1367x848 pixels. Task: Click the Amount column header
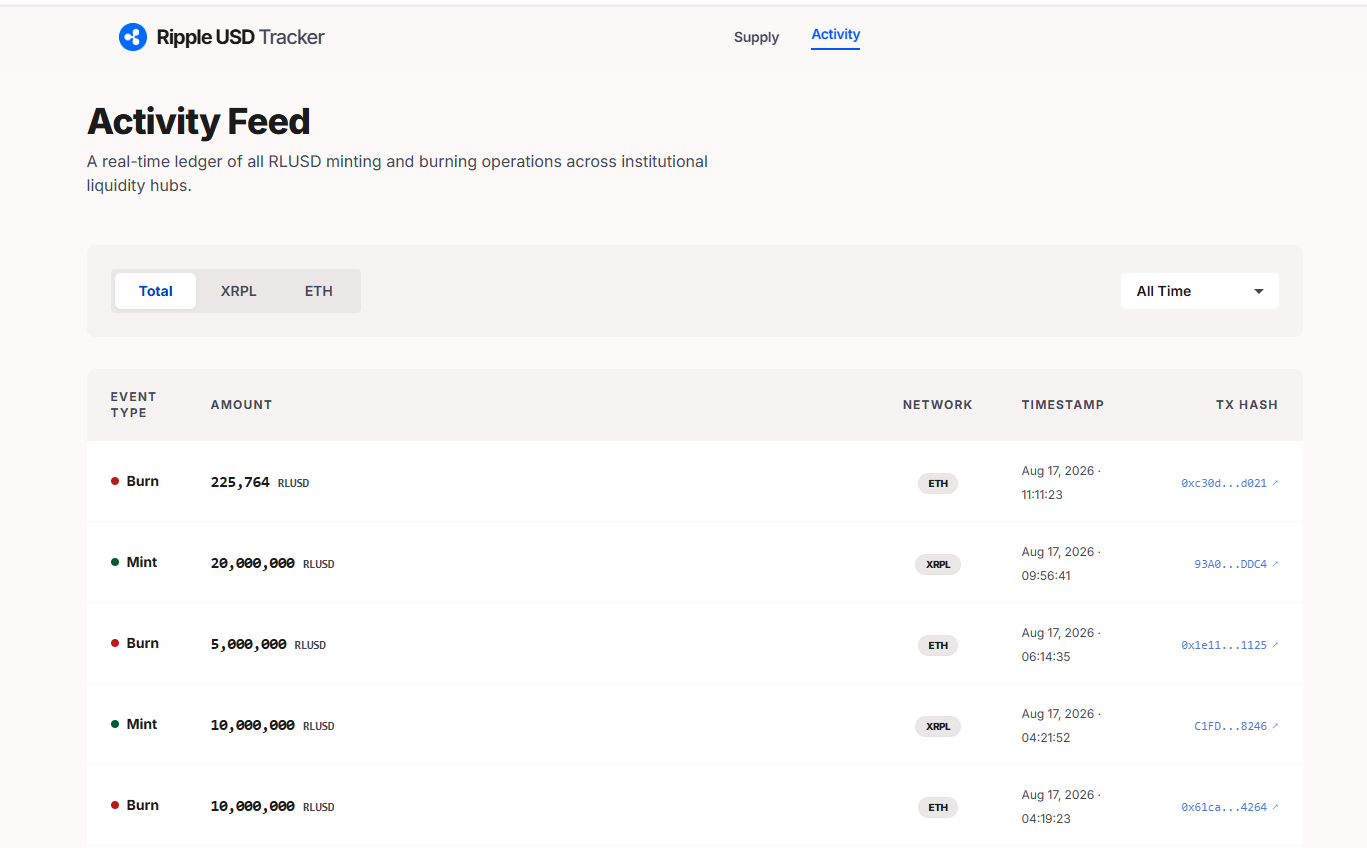[x=241, y=405]
